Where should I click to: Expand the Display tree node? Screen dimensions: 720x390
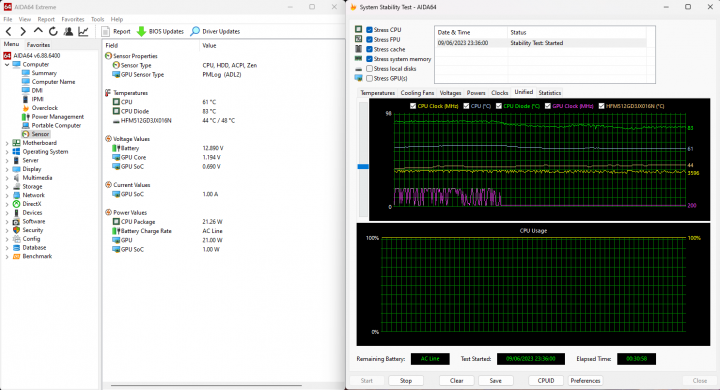(7, 170)
